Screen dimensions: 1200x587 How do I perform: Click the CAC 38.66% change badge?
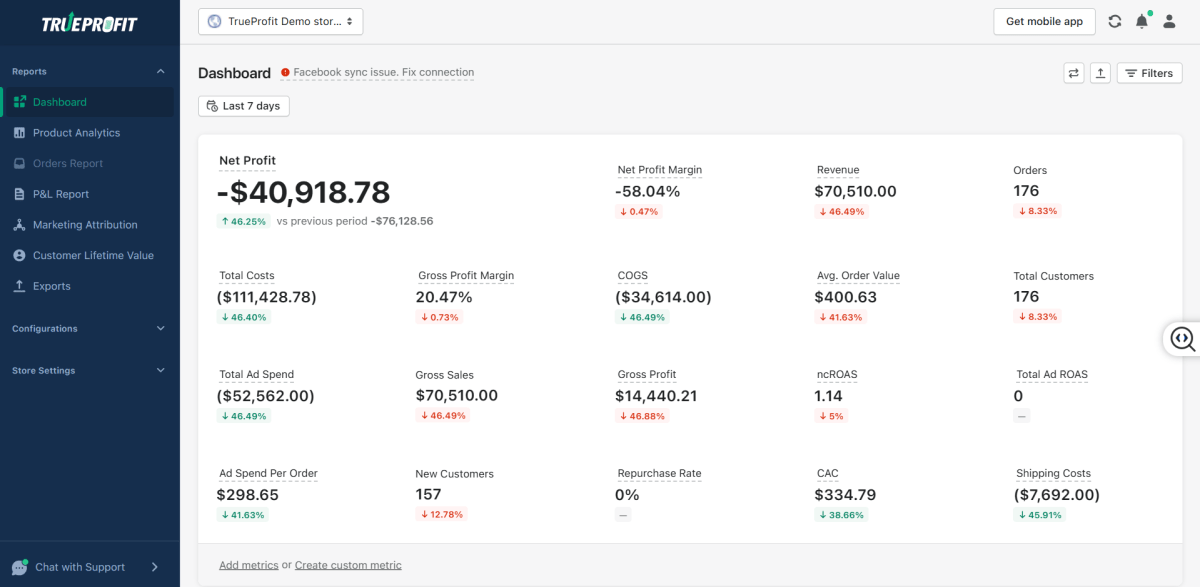pyautogui.click(x=841, y=515)
